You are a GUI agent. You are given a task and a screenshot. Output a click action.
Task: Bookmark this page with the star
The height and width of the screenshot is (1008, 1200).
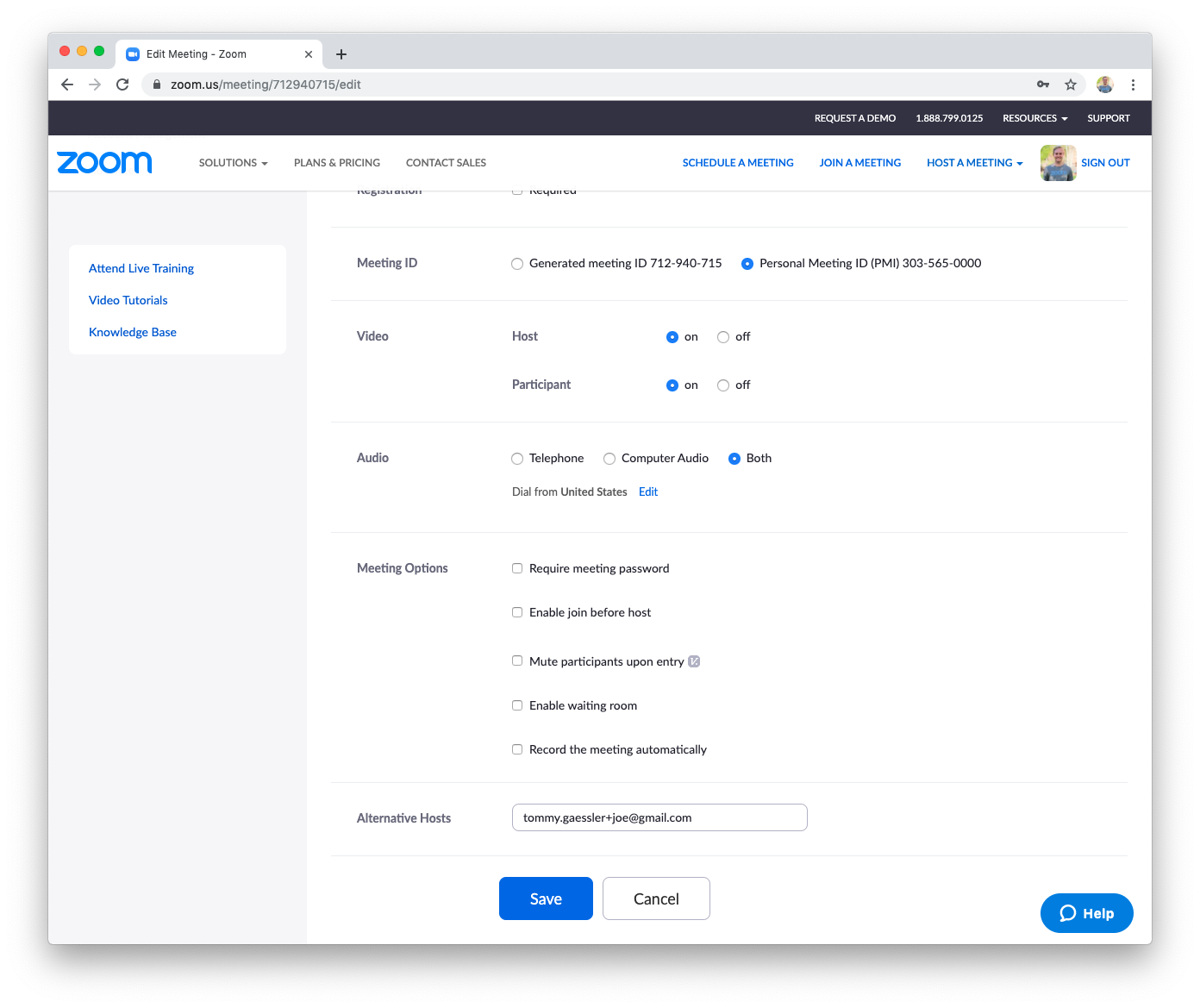click(x=1071, y=85)
